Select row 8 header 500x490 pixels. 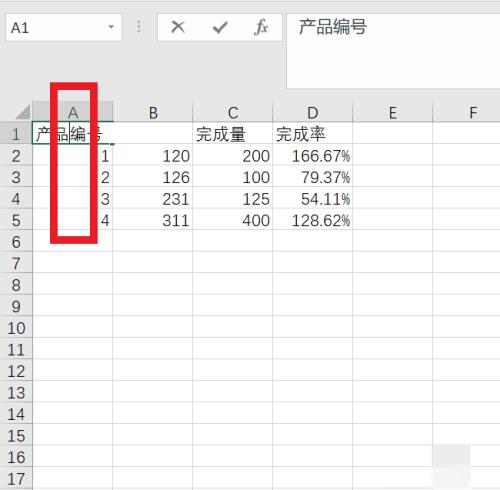point(16,284)
